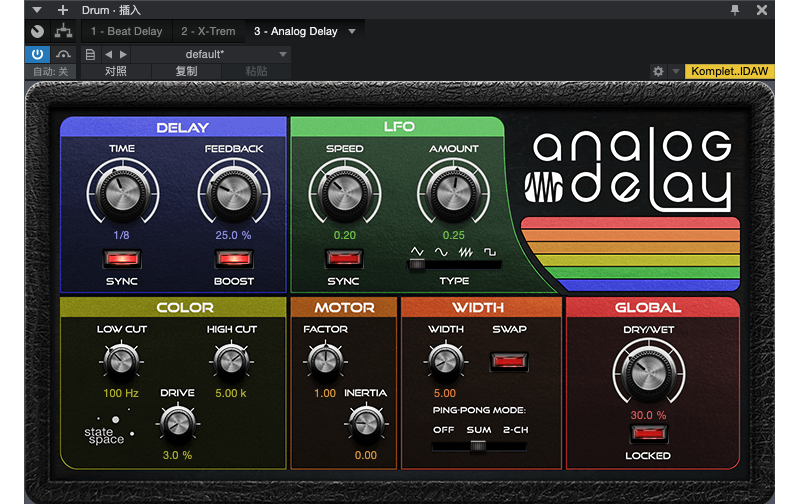Toggle the LOCKED red button
Viewport: 800px width, 504px height.
tap(648, 434)
